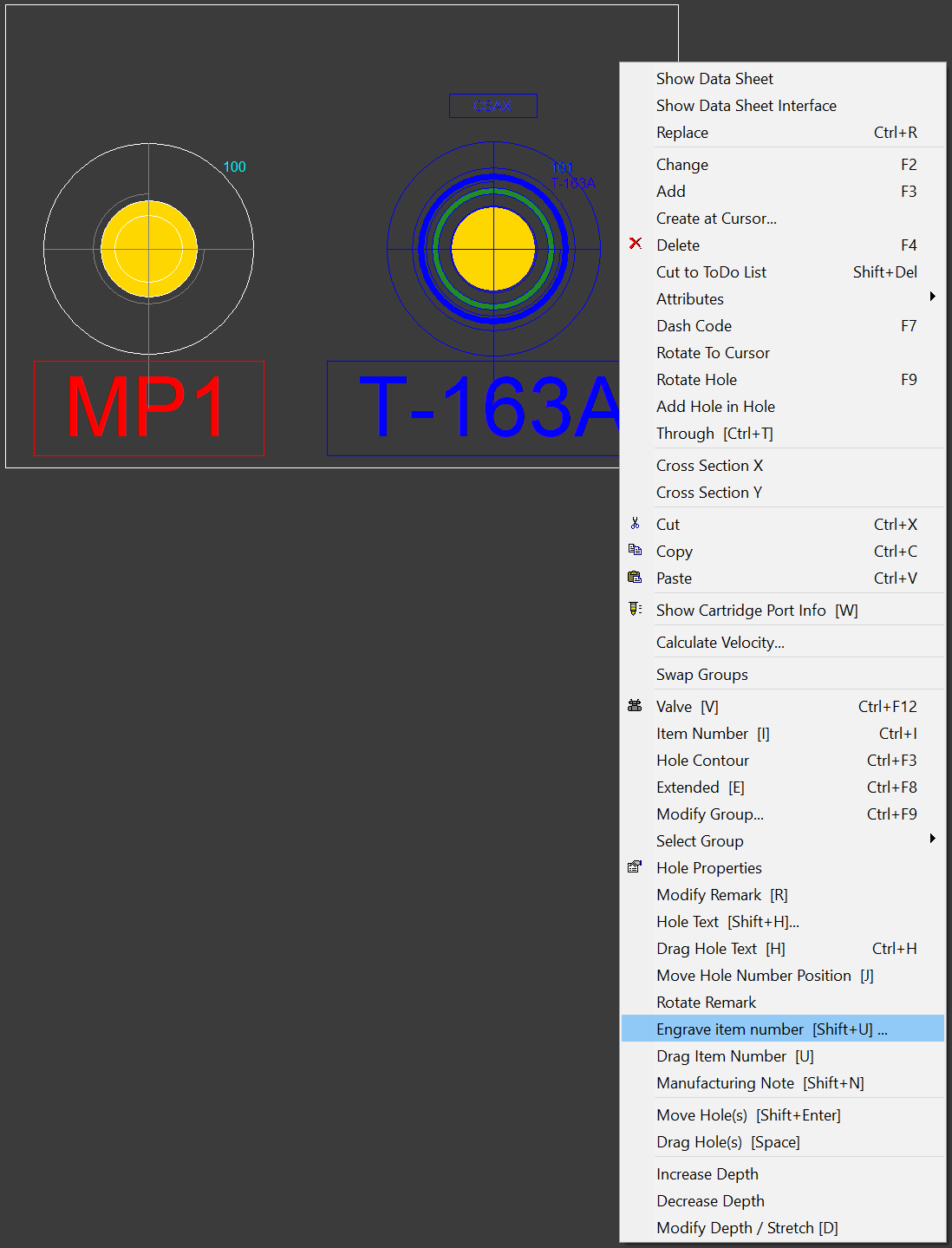Select Paste menu entry
This screenshot has width=952, height=1248.
coord(783,578)
